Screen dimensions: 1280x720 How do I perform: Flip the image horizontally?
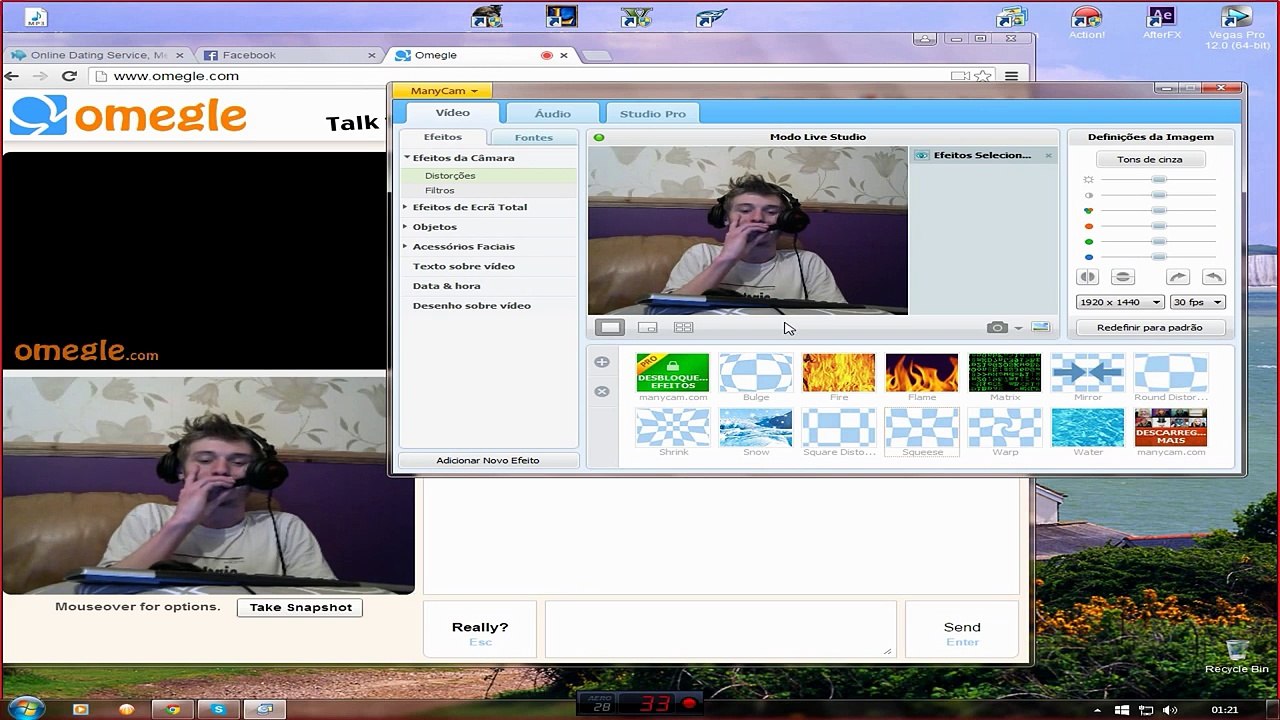point(1088,277)
